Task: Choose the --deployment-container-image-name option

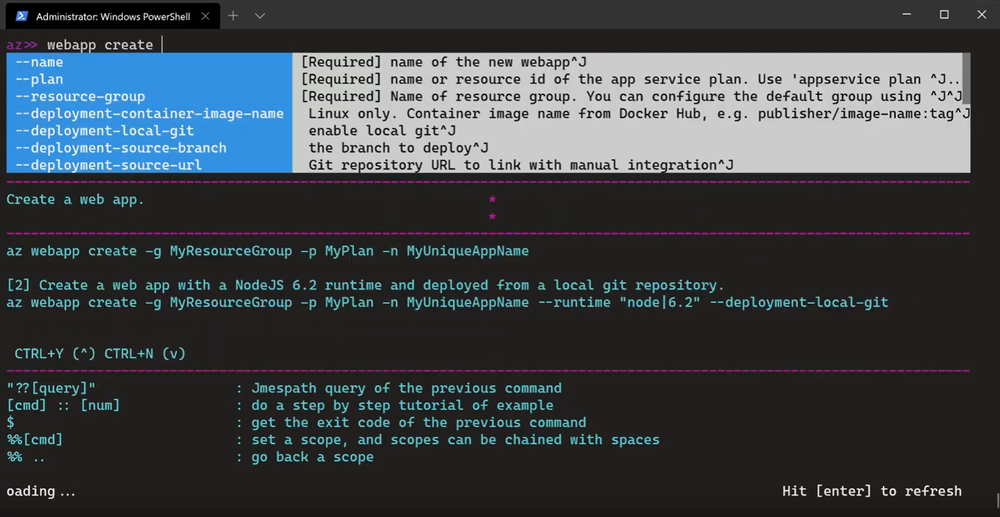Action: pyautogui.click(x=150, y=113)
